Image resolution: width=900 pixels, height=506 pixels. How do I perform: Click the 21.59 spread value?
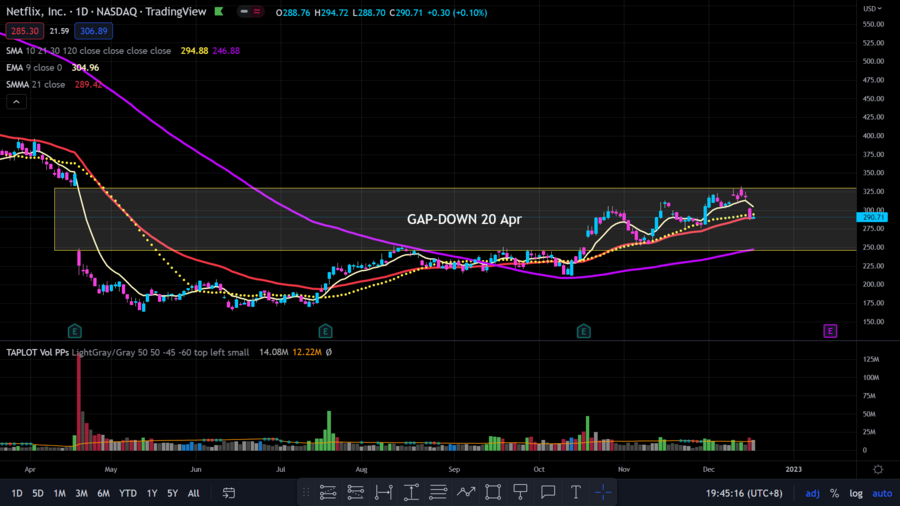[59, 31]
